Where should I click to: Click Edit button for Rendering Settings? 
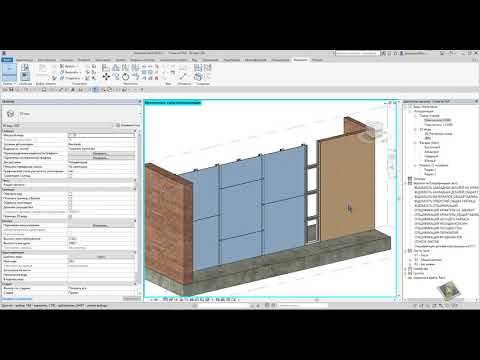101,225
